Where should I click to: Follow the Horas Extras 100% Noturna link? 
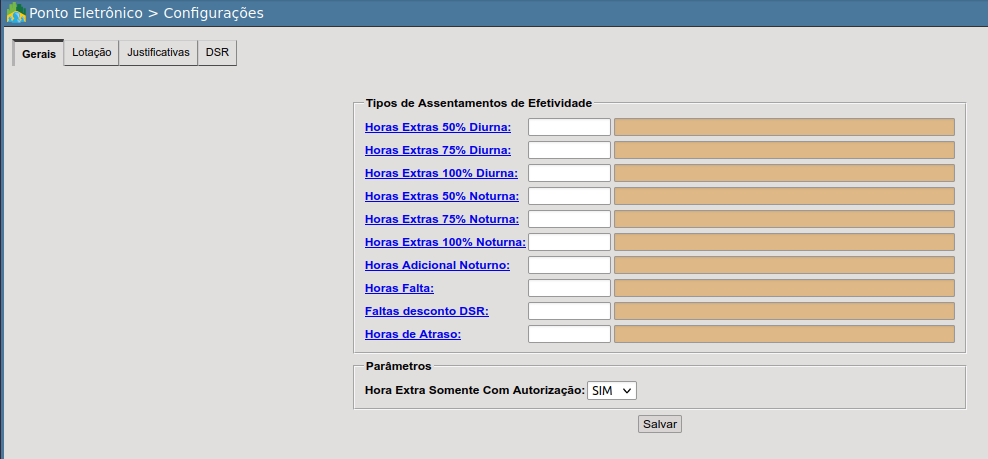pos(445,242)
